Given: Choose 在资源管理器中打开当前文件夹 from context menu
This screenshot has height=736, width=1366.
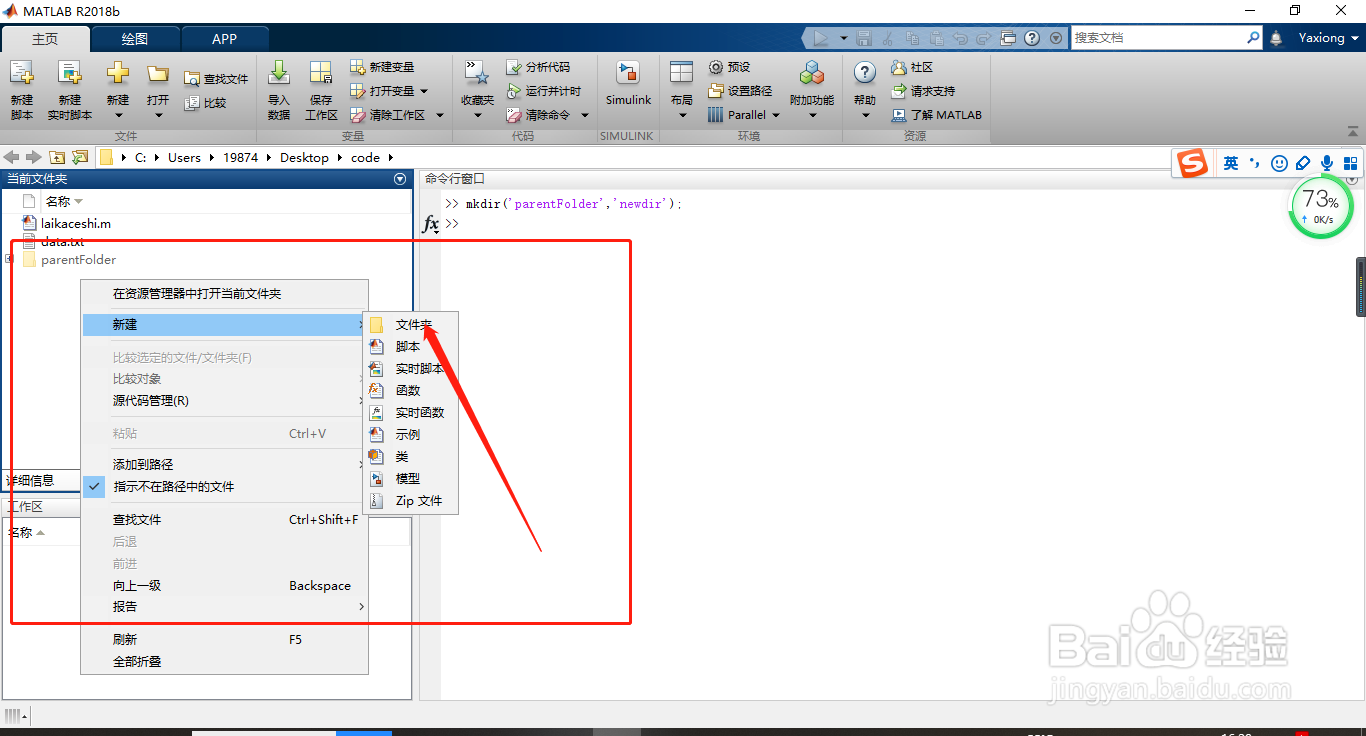Looking at the screenshot, I should point(224,294).
